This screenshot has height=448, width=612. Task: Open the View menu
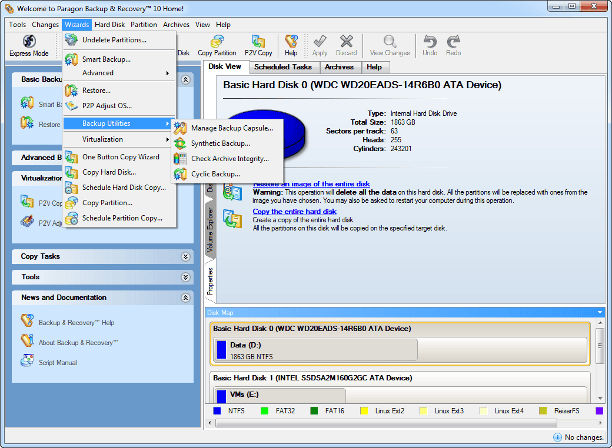(203, 25)
